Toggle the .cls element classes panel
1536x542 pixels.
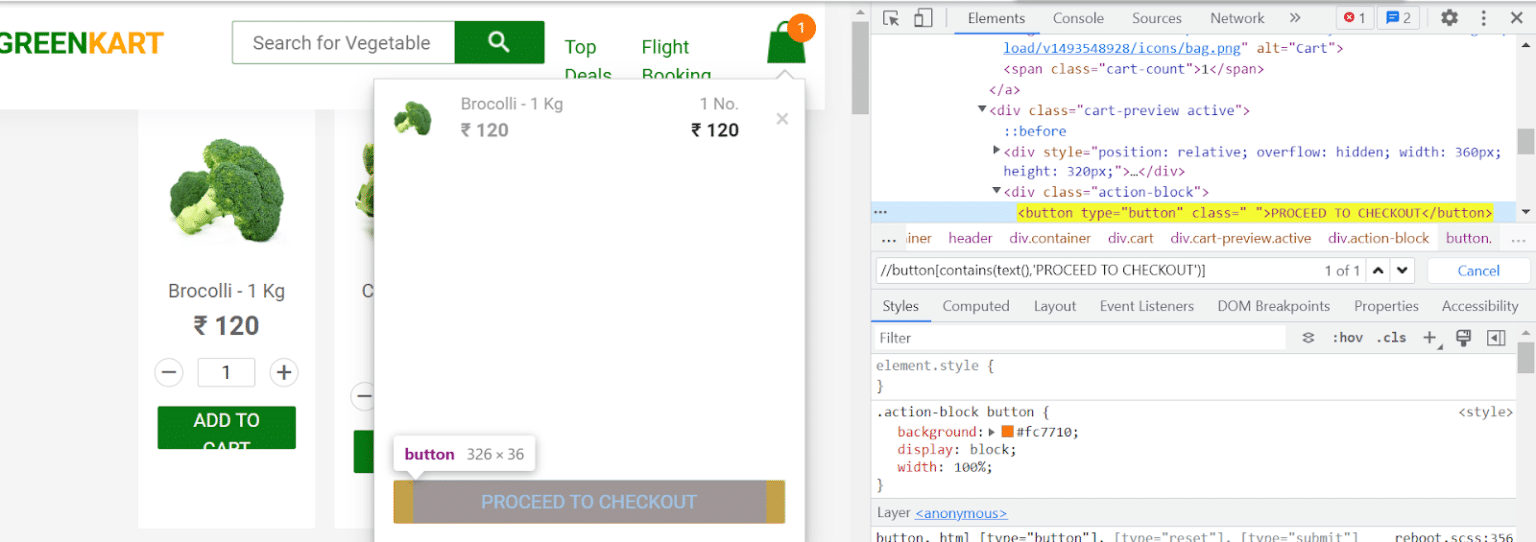[1391, 338]
